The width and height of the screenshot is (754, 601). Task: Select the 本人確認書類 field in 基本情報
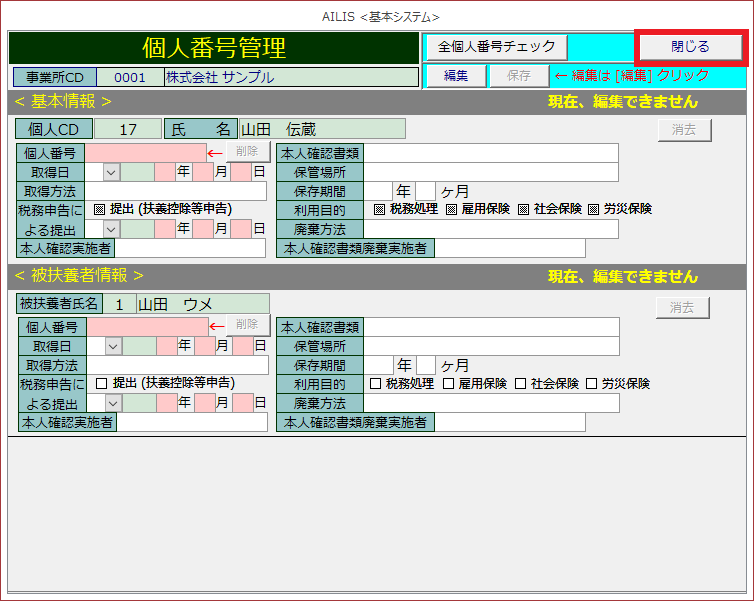pyautogui.click(x=490, y=153)
